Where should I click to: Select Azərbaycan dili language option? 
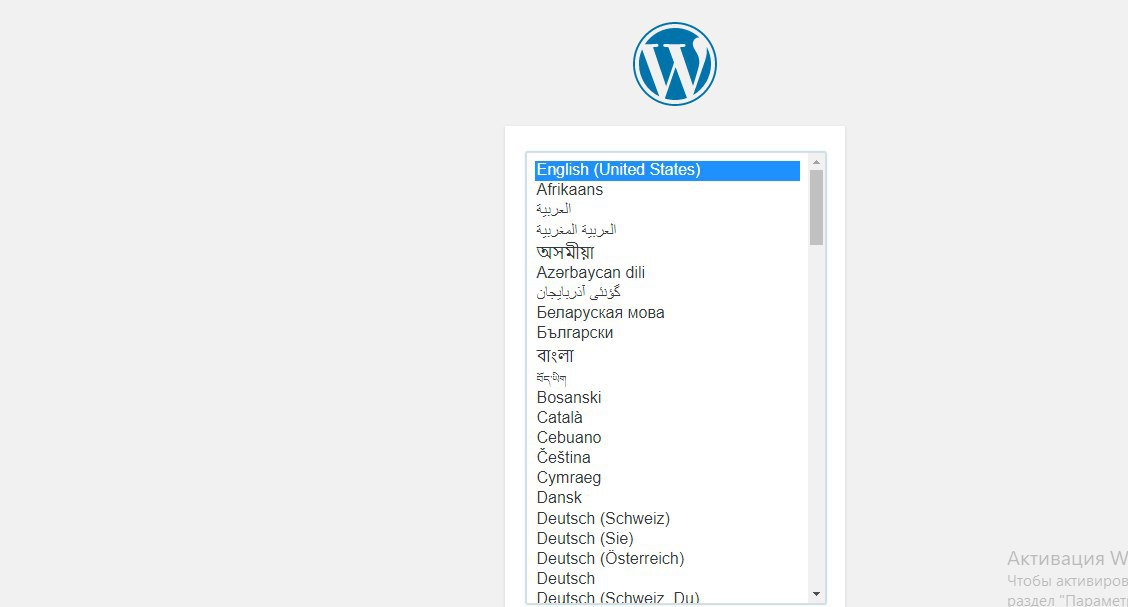point(667,273)
